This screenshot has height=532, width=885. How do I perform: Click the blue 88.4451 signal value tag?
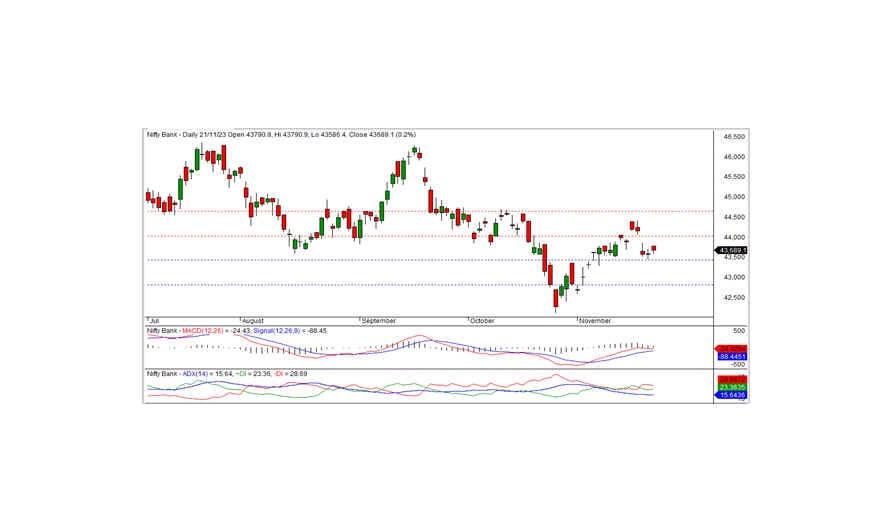732,357
